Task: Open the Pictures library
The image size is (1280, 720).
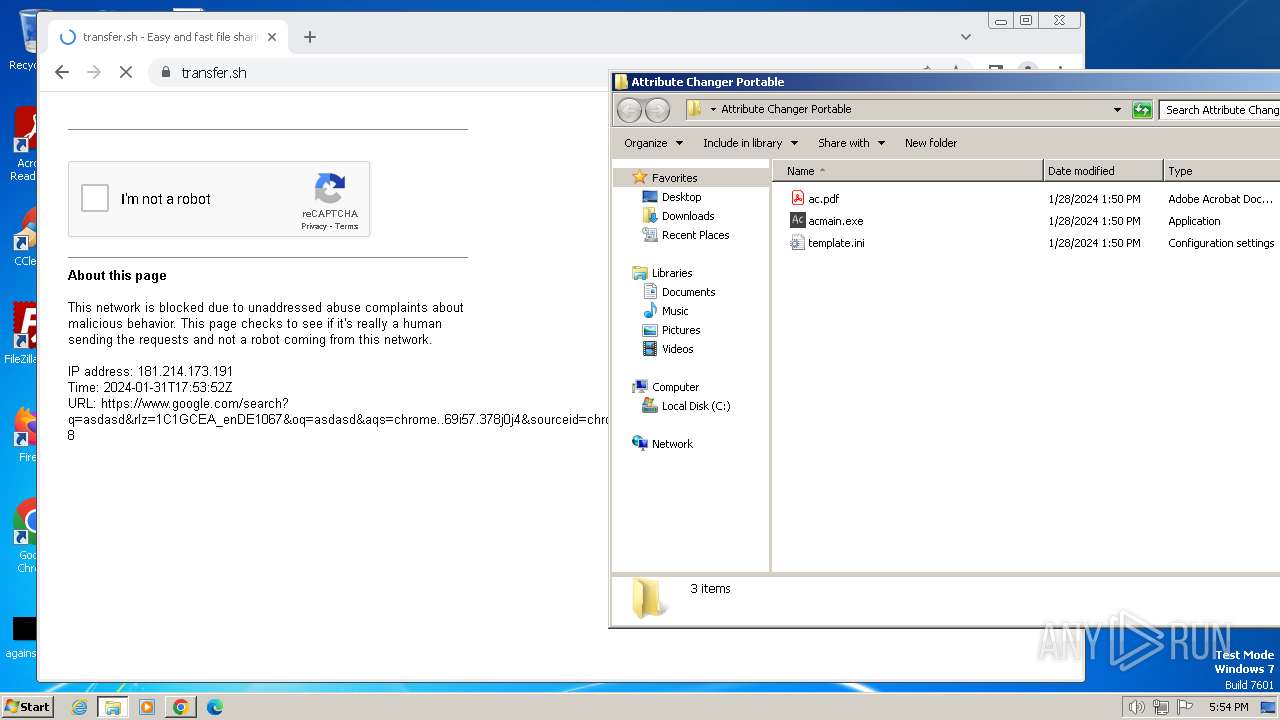Action: point(681,330)
